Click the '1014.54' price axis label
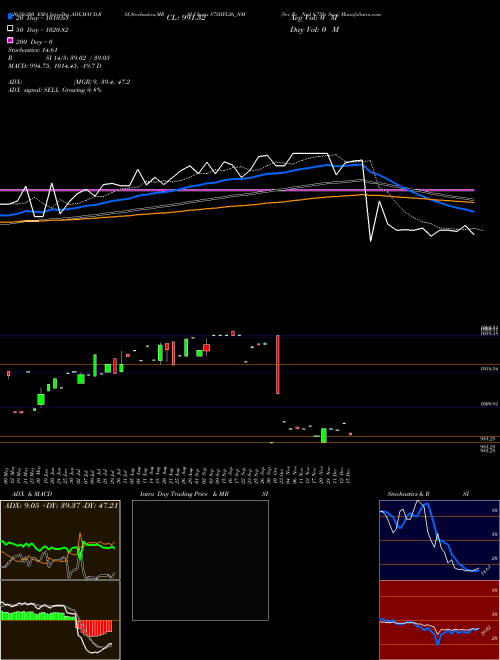 pos(489,368)
